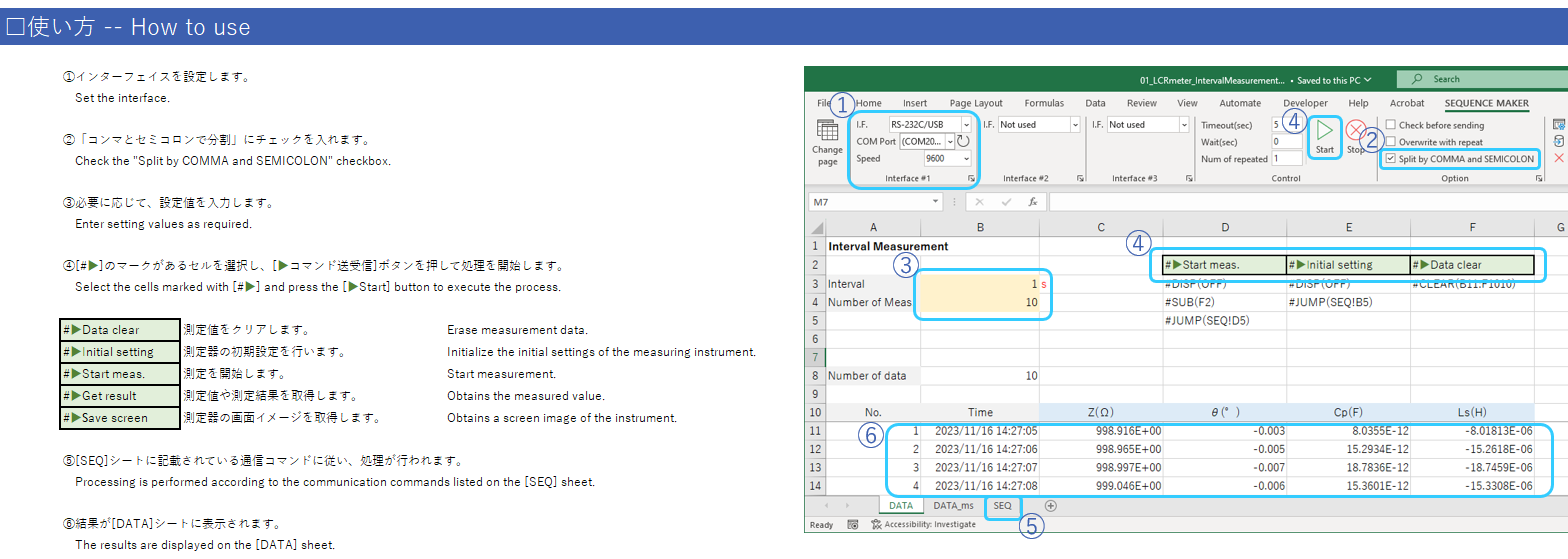Select Number of Meas value cell showing 10 in row 4
The height and width of the screenshot is (559, 1568).
tap(980, 302)
